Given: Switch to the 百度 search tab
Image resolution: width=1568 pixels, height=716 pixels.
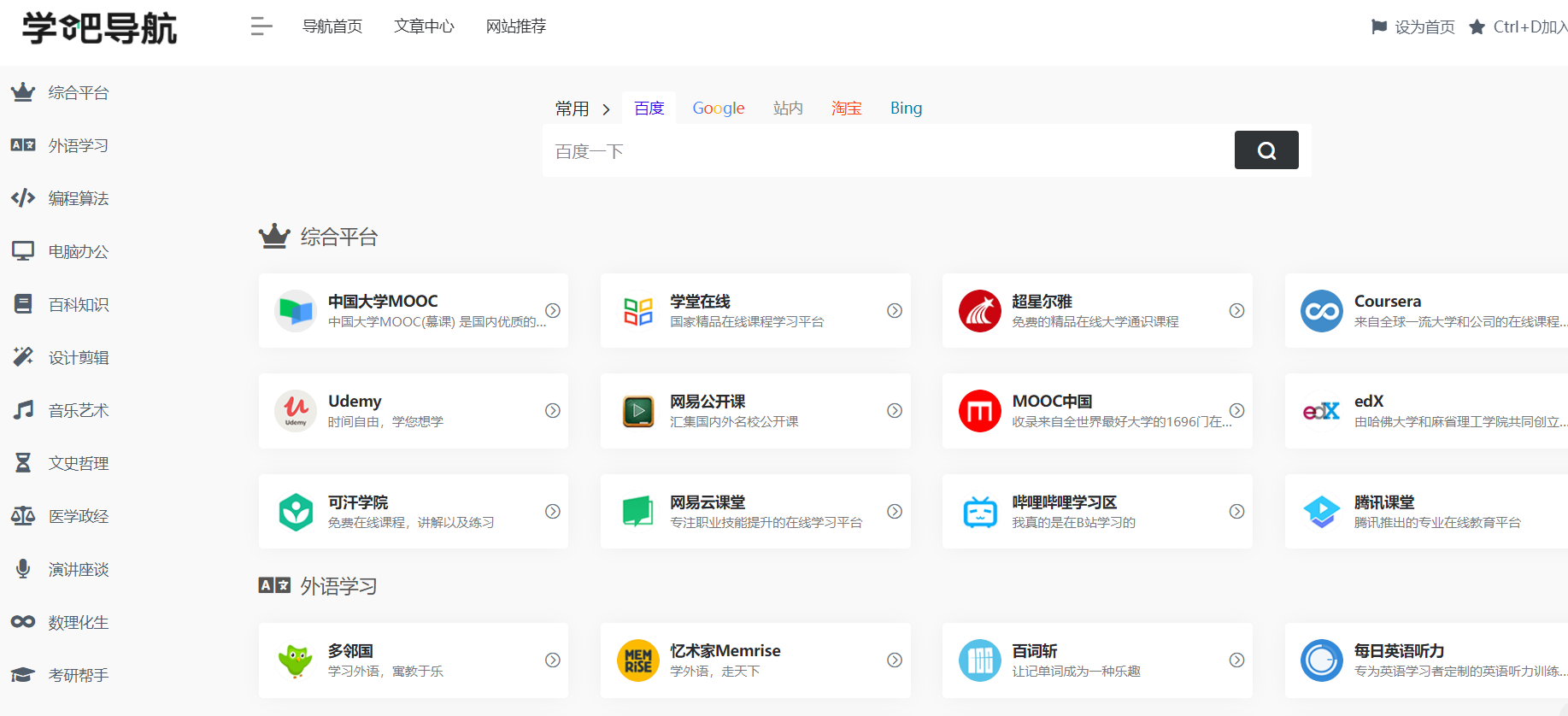Looking at the screenshot, I should 649,109.
